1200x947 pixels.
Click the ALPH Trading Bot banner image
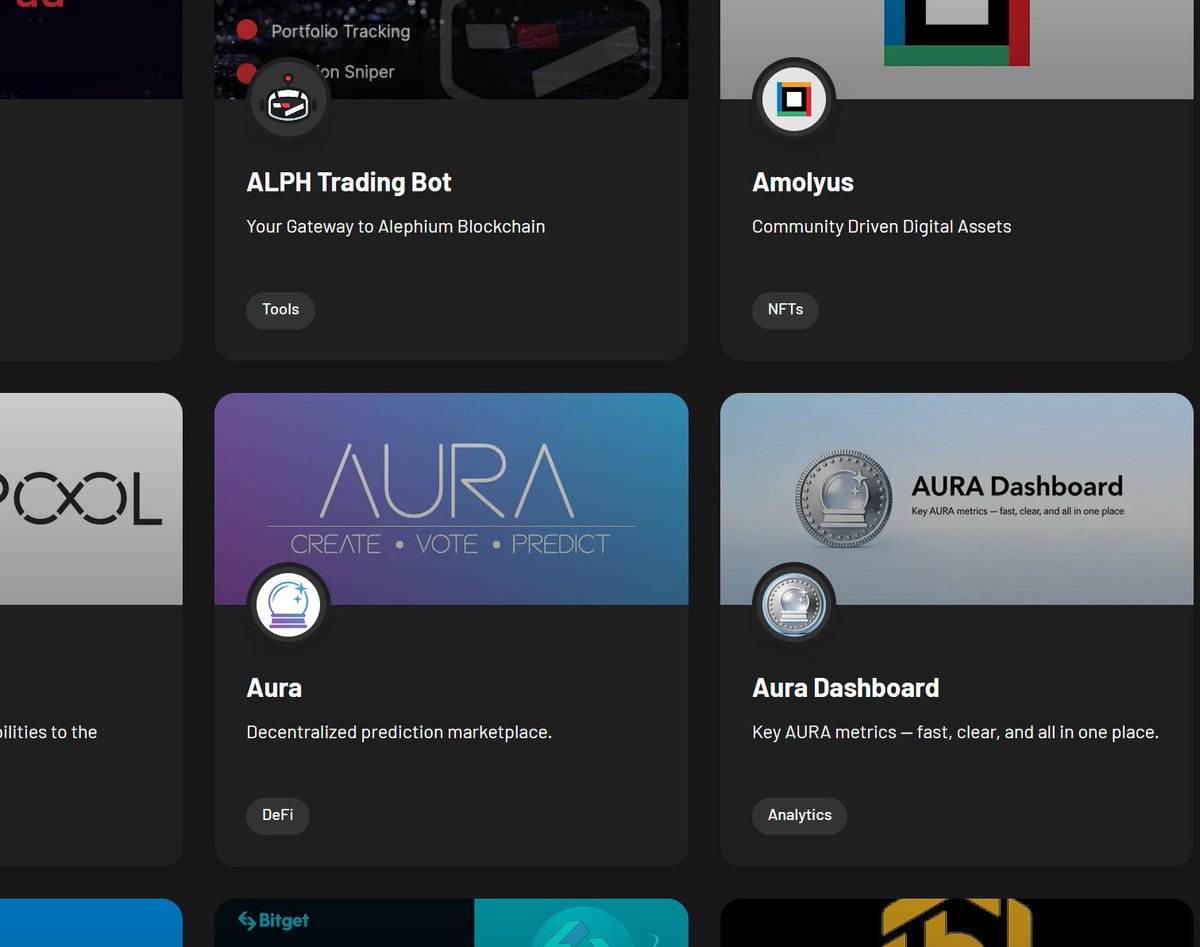pos(451,49)
